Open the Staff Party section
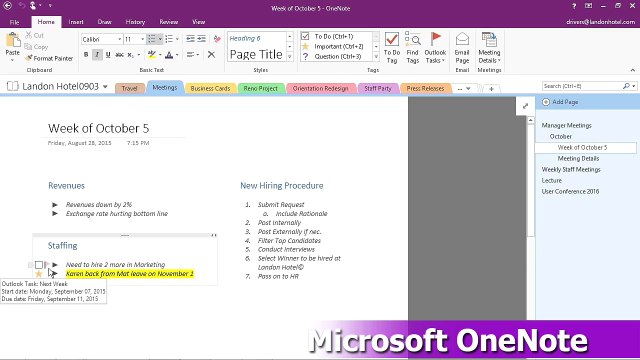 tap(378, 88)
